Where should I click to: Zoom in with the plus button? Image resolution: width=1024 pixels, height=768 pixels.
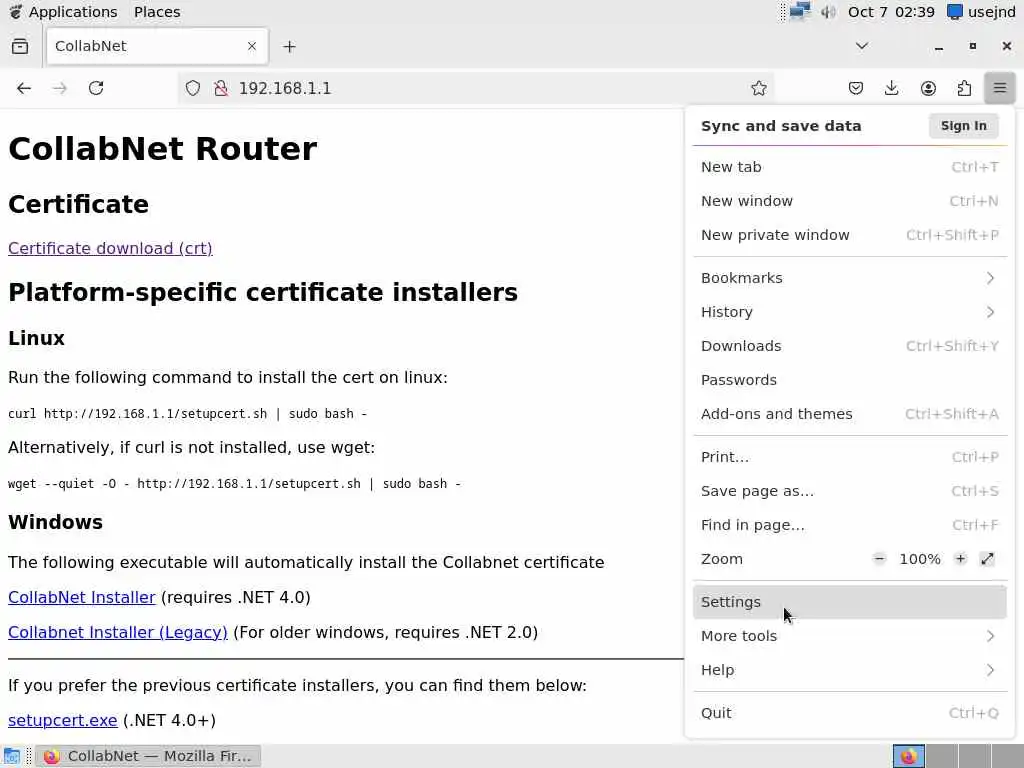(960, 559)
